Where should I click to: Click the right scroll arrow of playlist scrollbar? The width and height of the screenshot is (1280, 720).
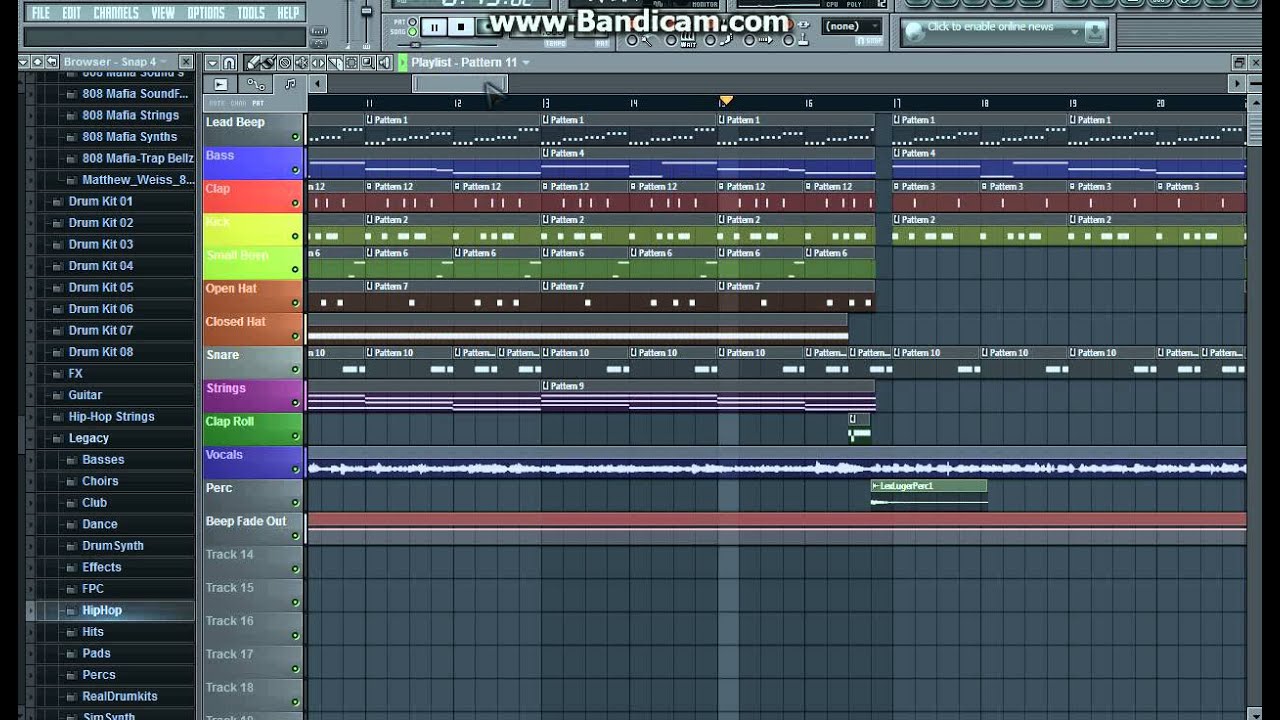1237,84
